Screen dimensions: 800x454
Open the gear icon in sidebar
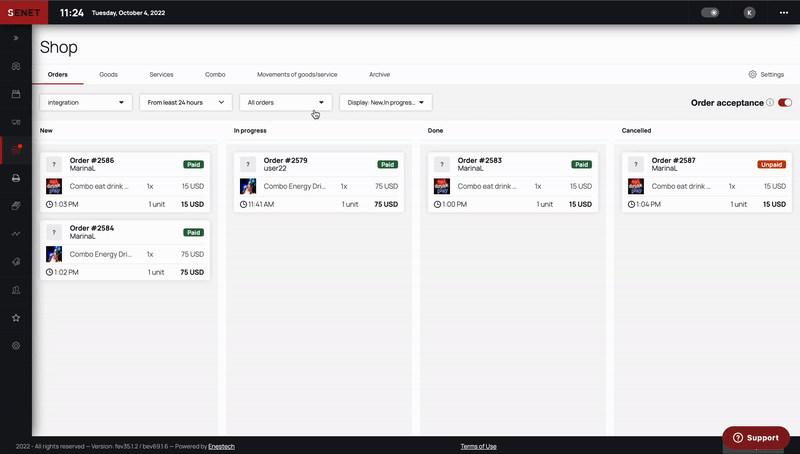[16, 345]
